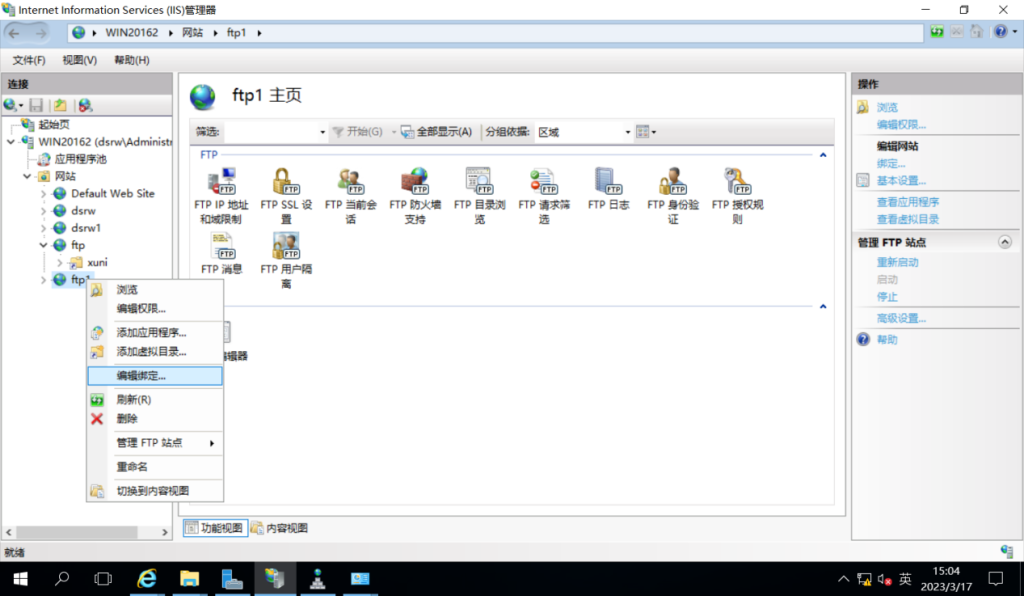Switch to 内容视图 tab
The height and width of the screenshot is (596, 1024).
(x=280, y=527)
